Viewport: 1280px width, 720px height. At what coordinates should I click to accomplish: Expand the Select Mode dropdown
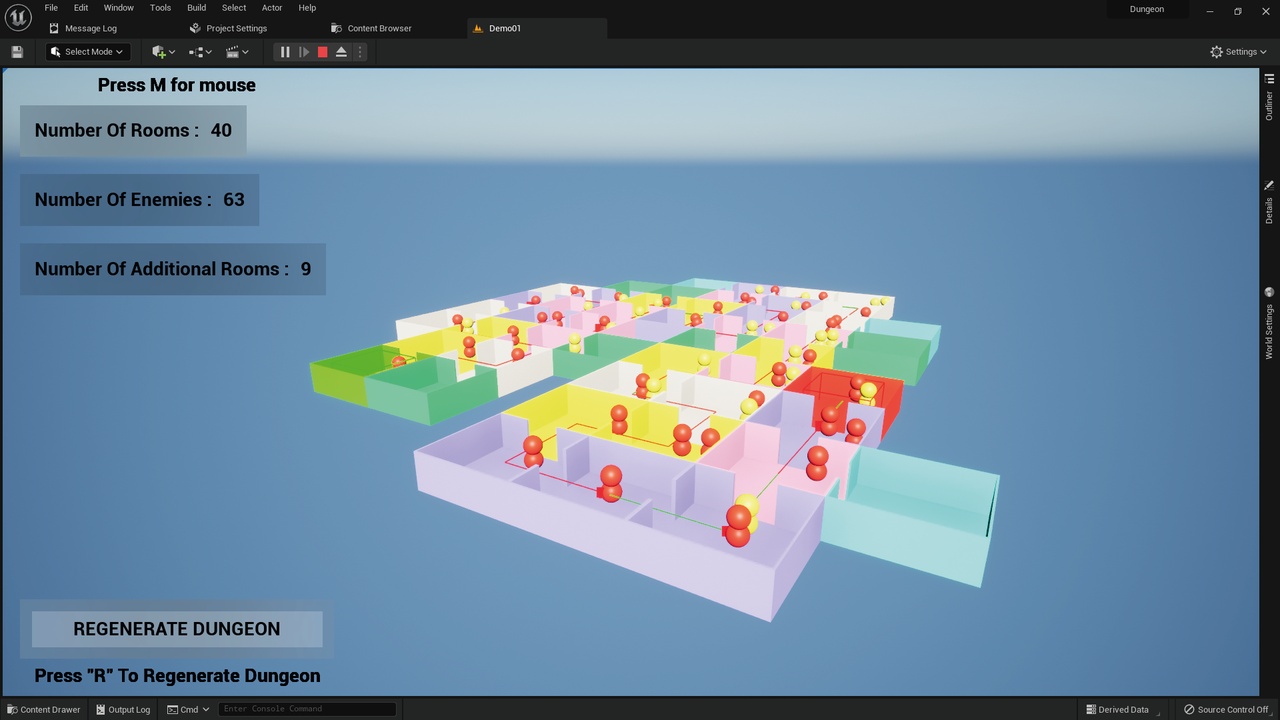(x=87, y=52)
